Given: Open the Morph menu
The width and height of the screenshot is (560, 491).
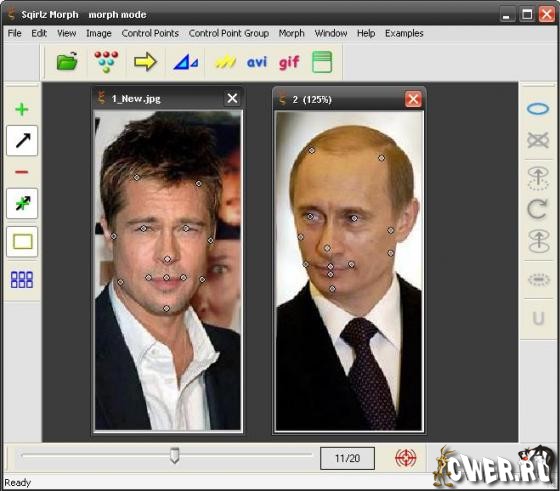Looking at the screenshot, I should pos(291,33).
